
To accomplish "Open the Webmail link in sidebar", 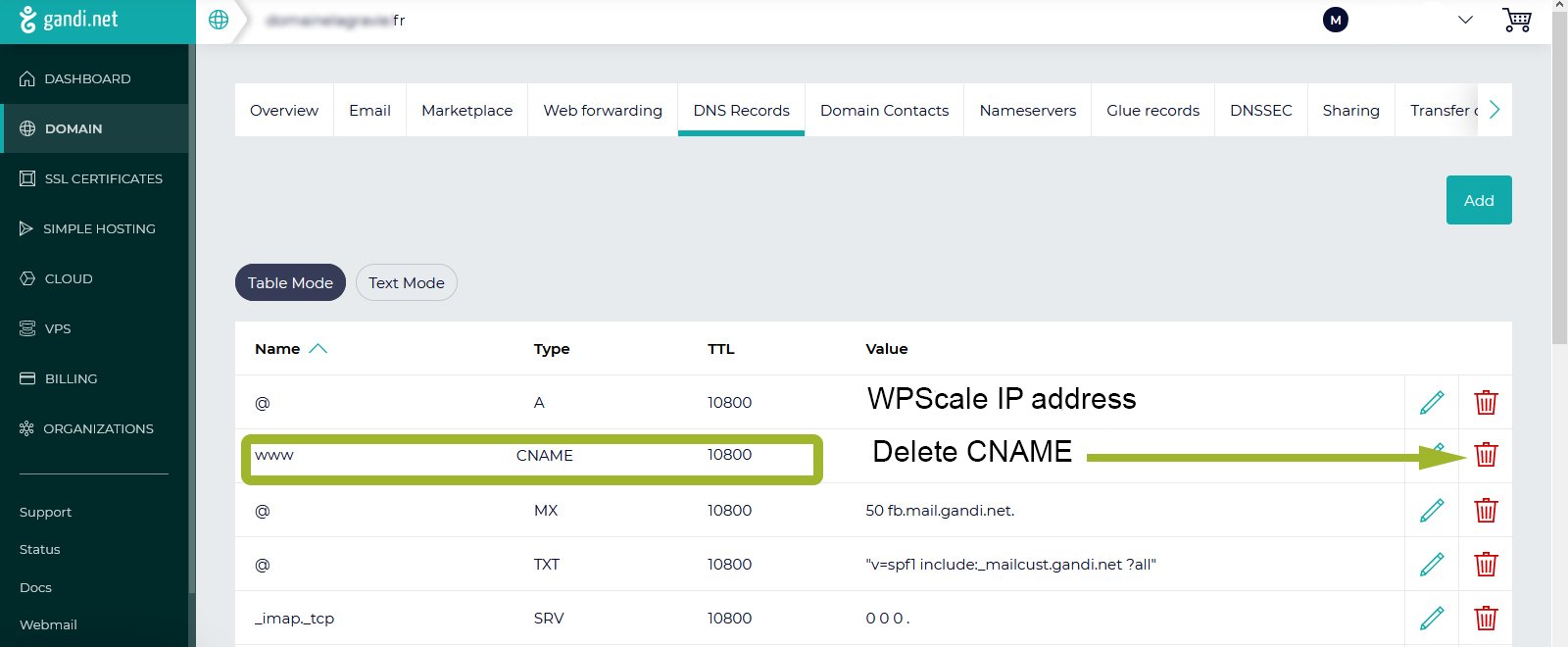I will click(48, 624).
